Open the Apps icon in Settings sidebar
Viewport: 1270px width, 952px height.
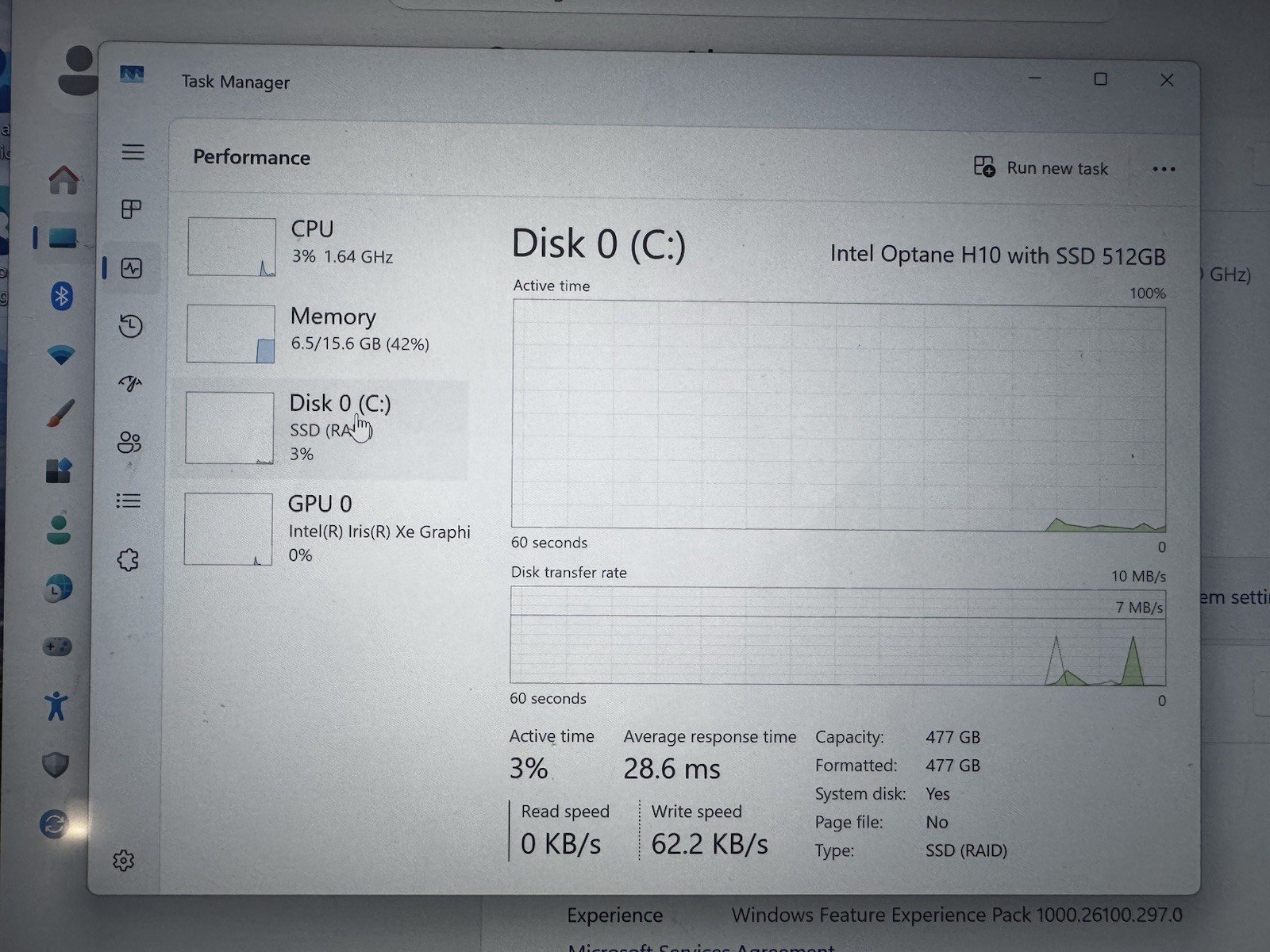point(59,470)
